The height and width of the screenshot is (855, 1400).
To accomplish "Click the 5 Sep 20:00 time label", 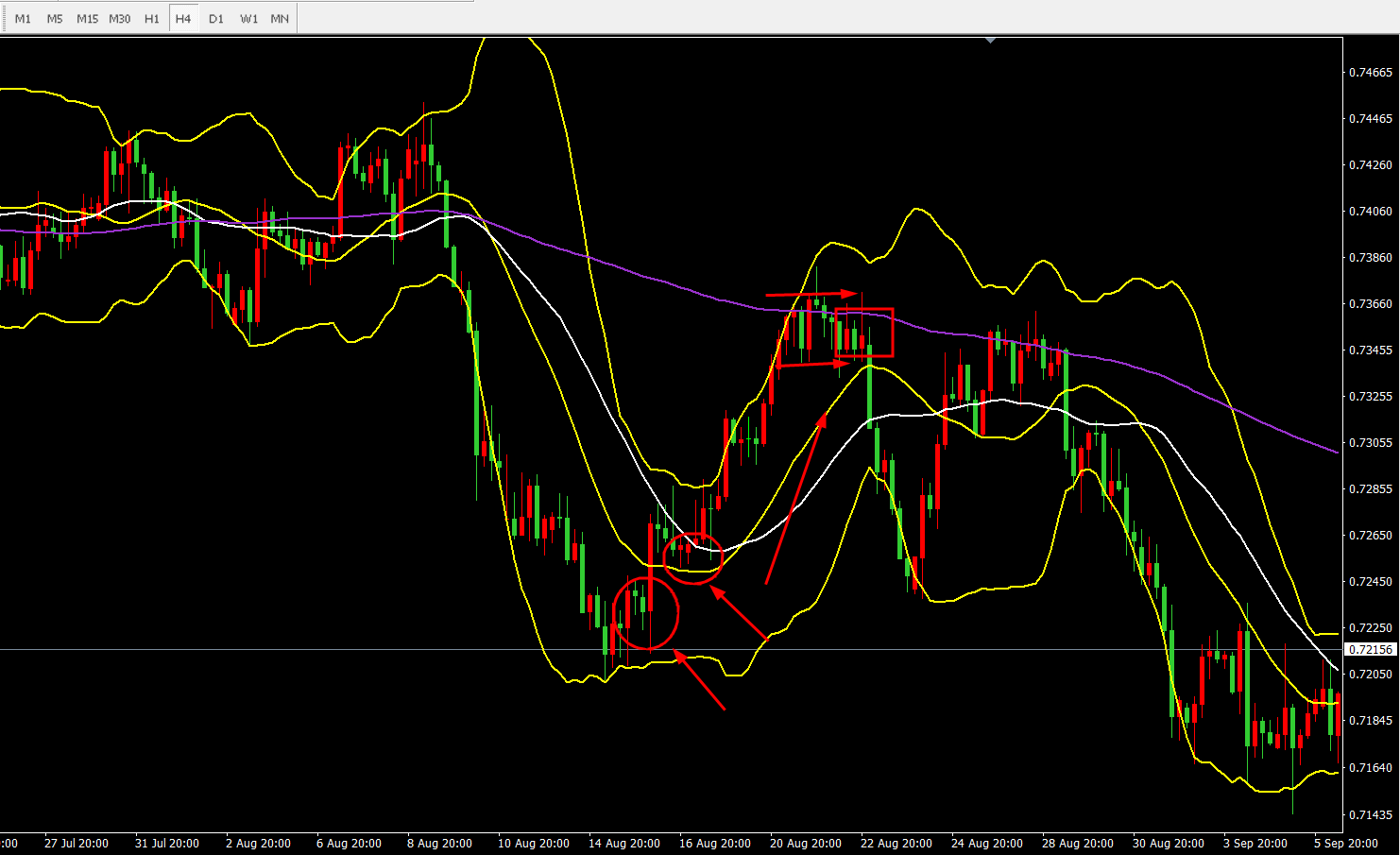I will click(x=1346, y=843).
